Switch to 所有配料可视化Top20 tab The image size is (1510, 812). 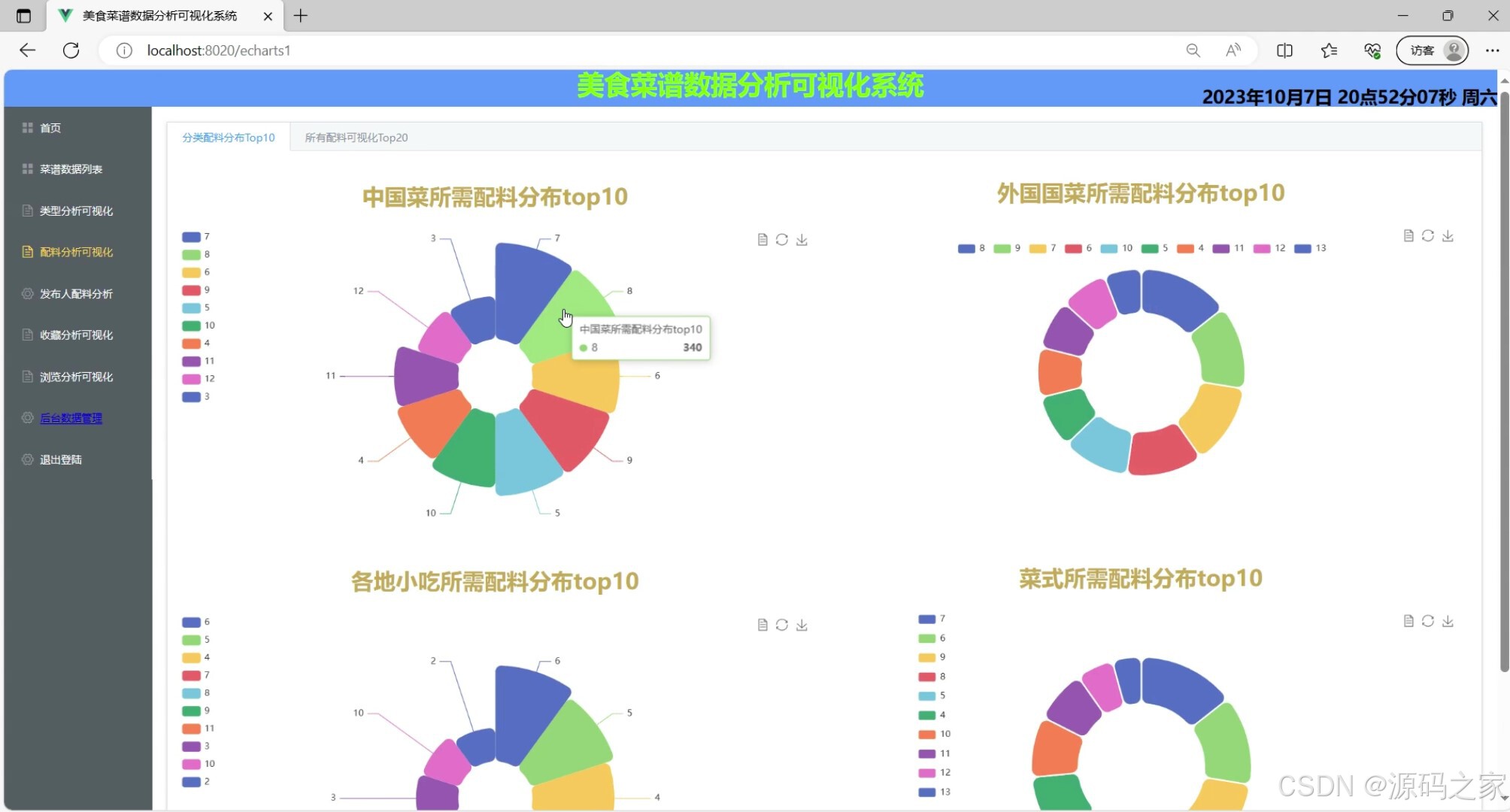355,138
